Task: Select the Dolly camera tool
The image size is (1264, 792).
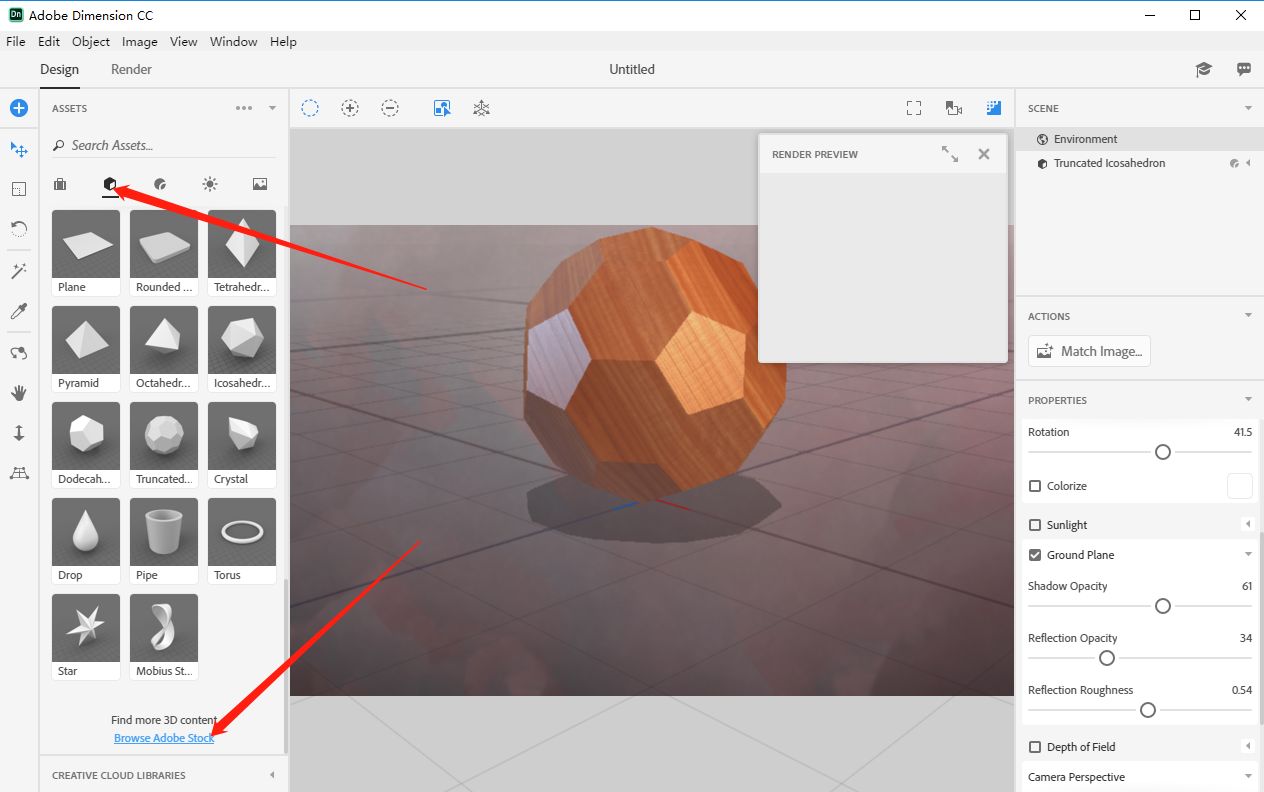Action: click(19, 433)
